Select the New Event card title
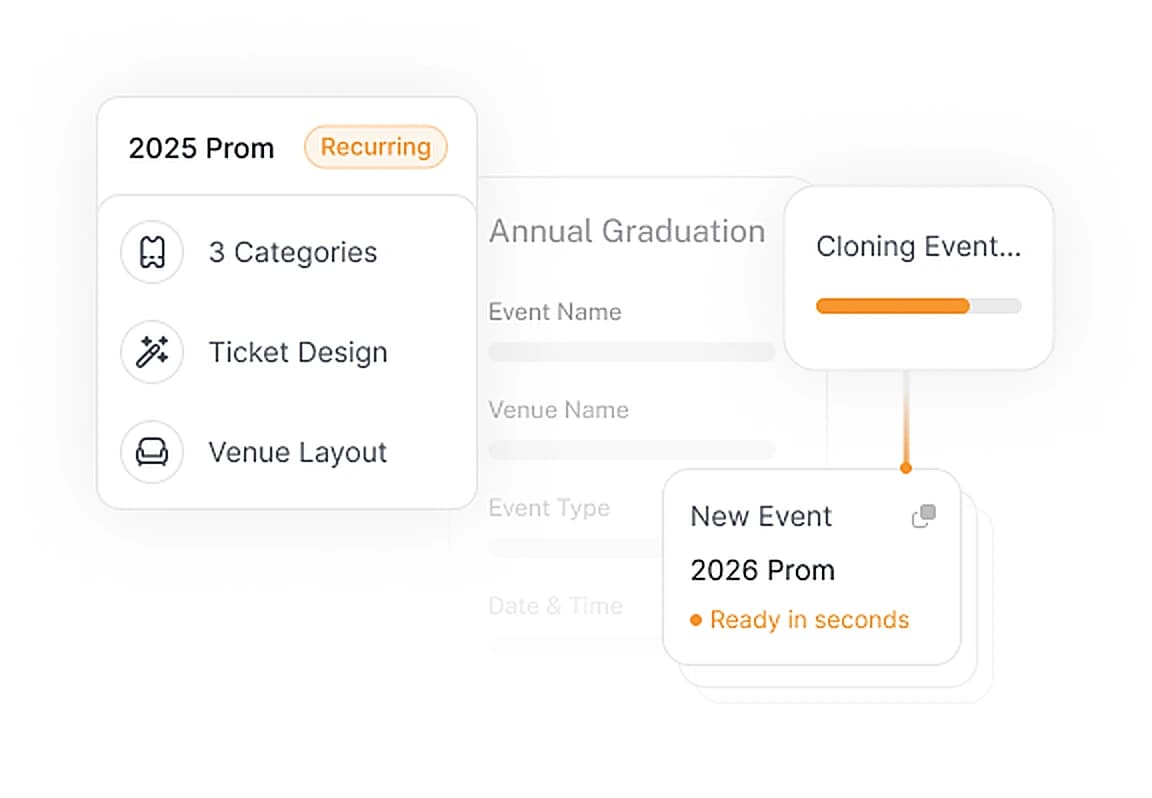Image resolution: width=1152 pixels, height=798 pixels. [x=761, y=517]
